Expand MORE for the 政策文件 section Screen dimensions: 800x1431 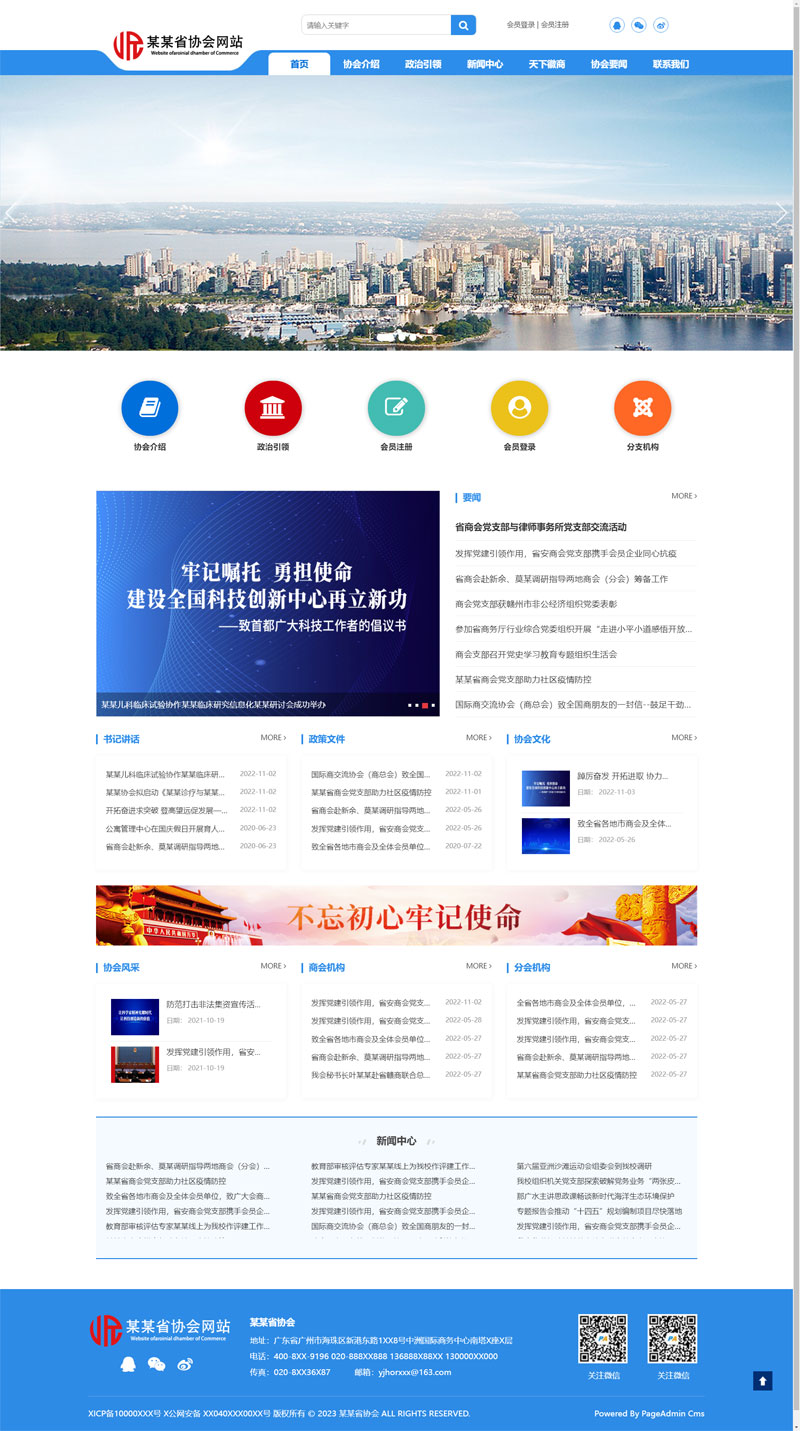[478, 738]
